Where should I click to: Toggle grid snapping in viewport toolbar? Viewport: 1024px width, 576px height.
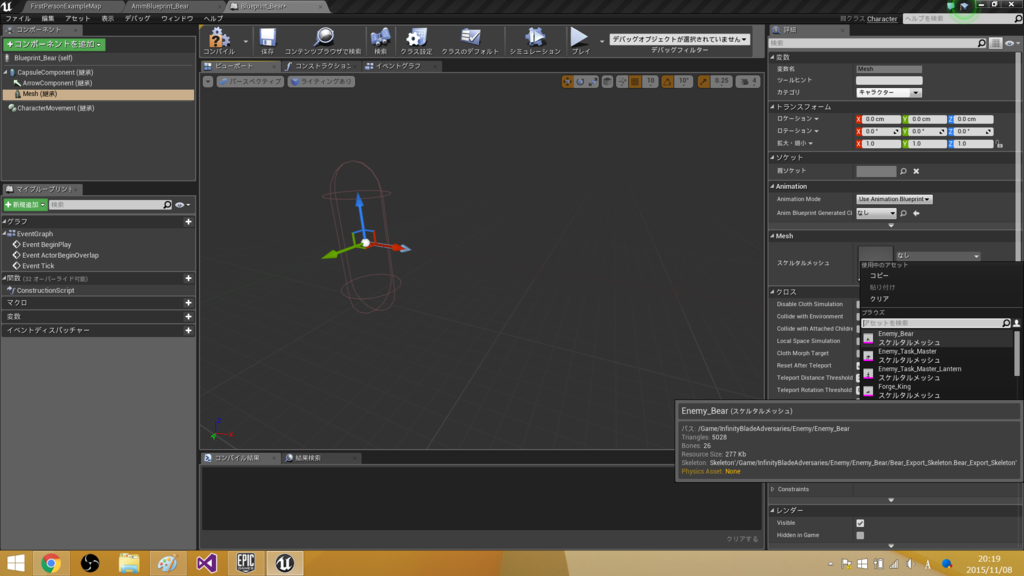[x=635, y=82]
